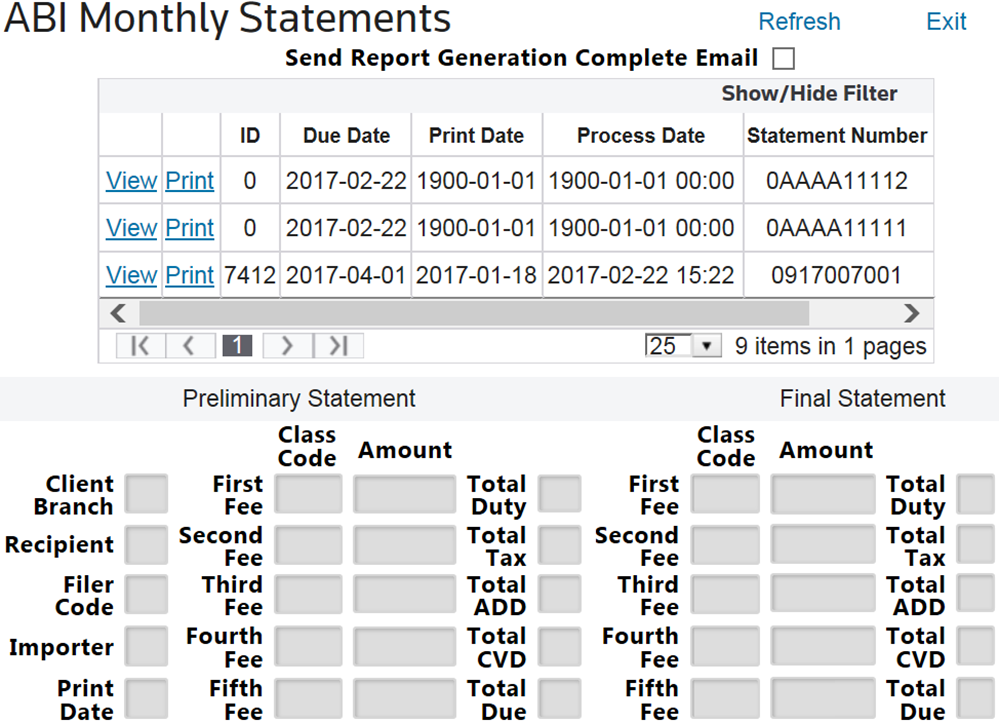Sort by Due Date column header
This screenshot has width=1000, height=722.
point(346,136)
